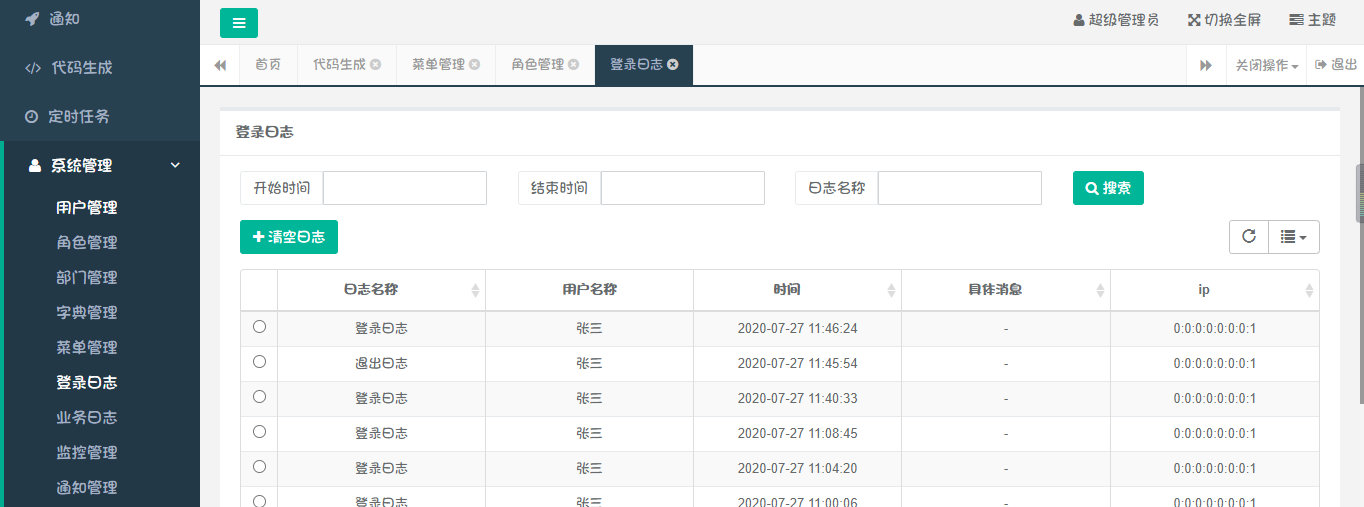This screenshot has height=507, width=1364.
Task: Select radio for the 11:40:33 log row
Action: coord(259,396)
